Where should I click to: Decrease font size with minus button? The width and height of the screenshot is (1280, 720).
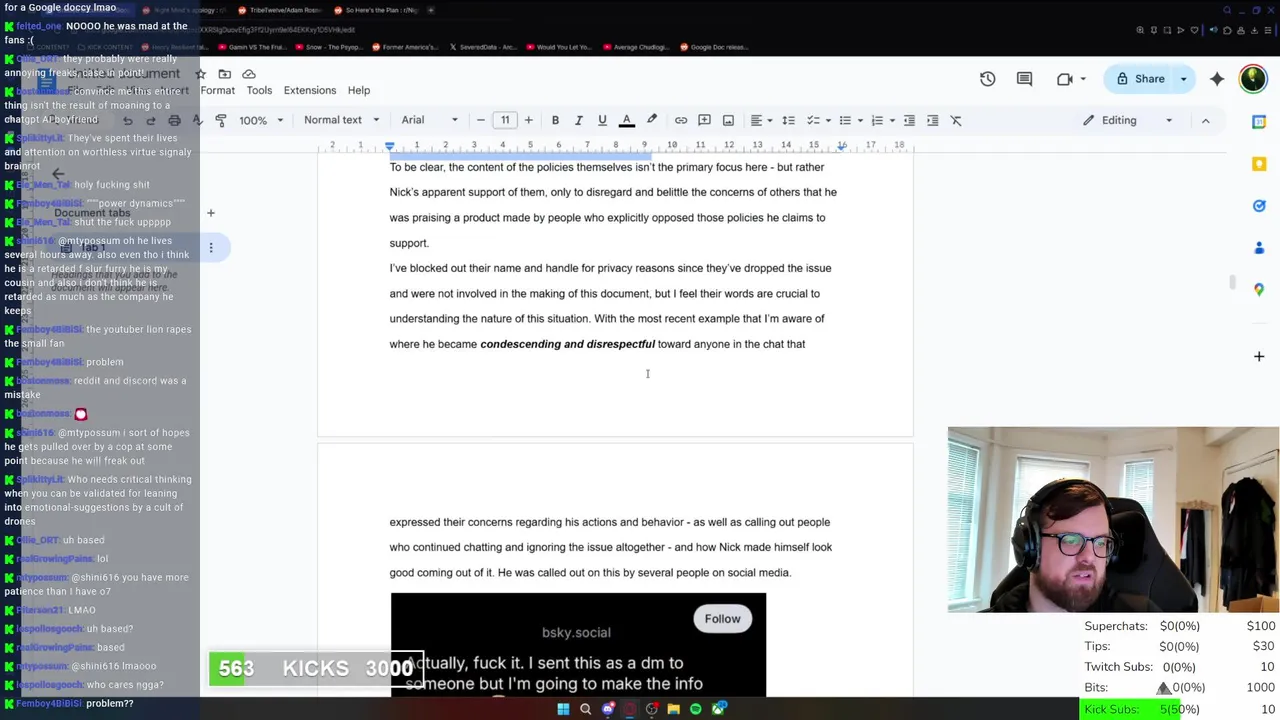tap(481, 120)
